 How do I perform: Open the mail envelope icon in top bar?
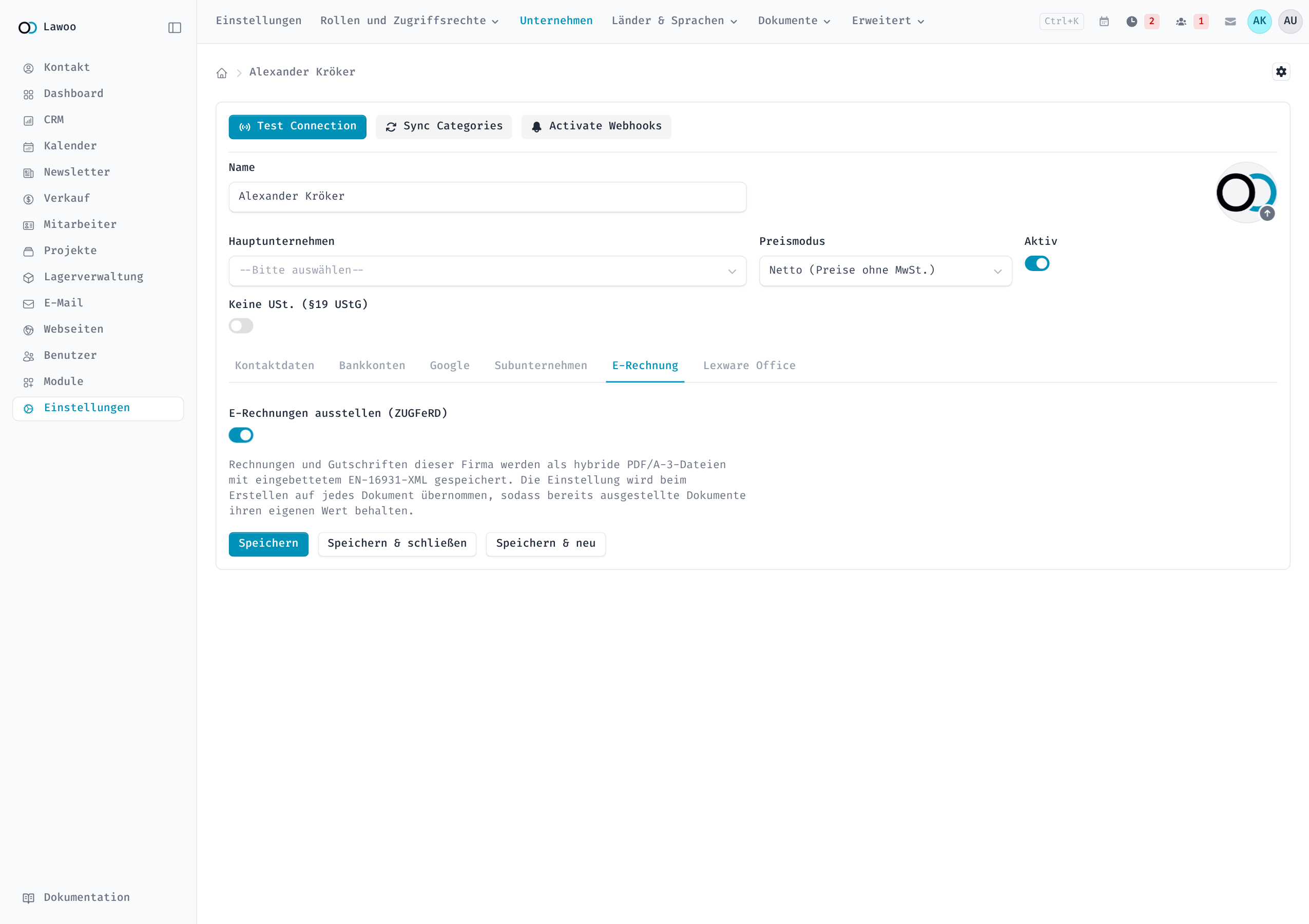(x=1230, y=22)
